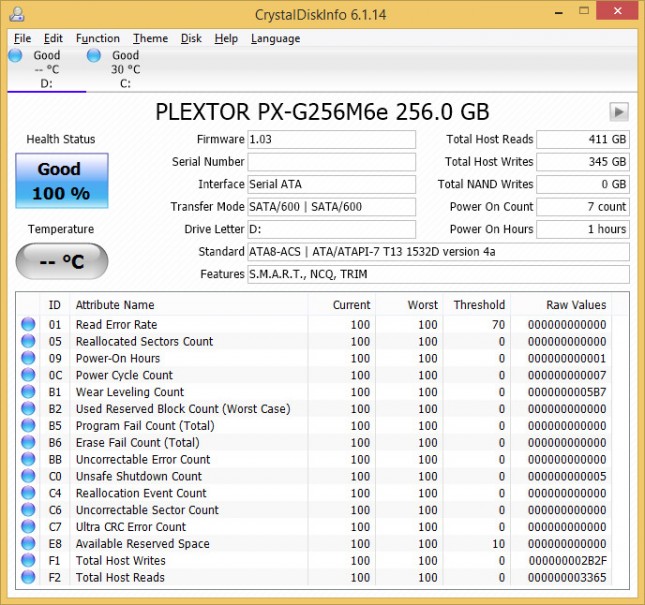Click the status orb for Used Reserved Block Count

[28, 409]
